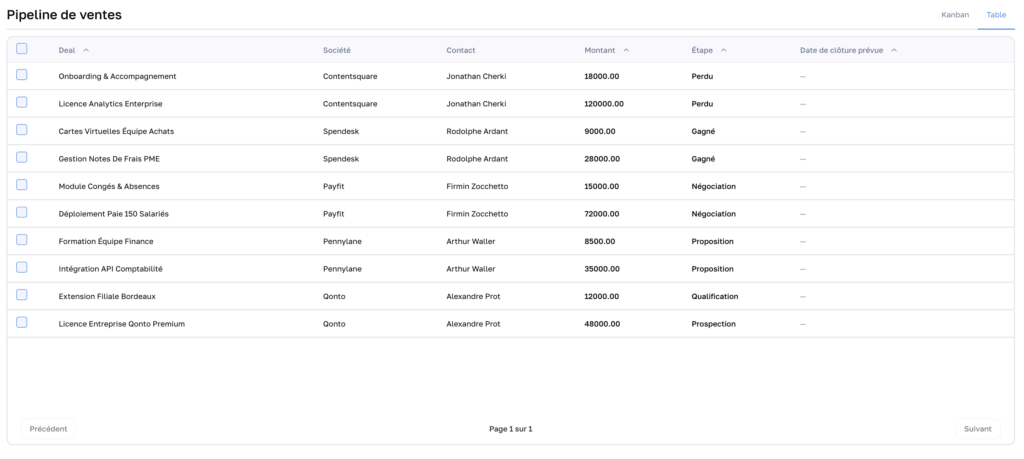Tick checkbox for Cartes Virtuelles Équipe Achats
This screenshot has width=1024, height=459.
22,130
